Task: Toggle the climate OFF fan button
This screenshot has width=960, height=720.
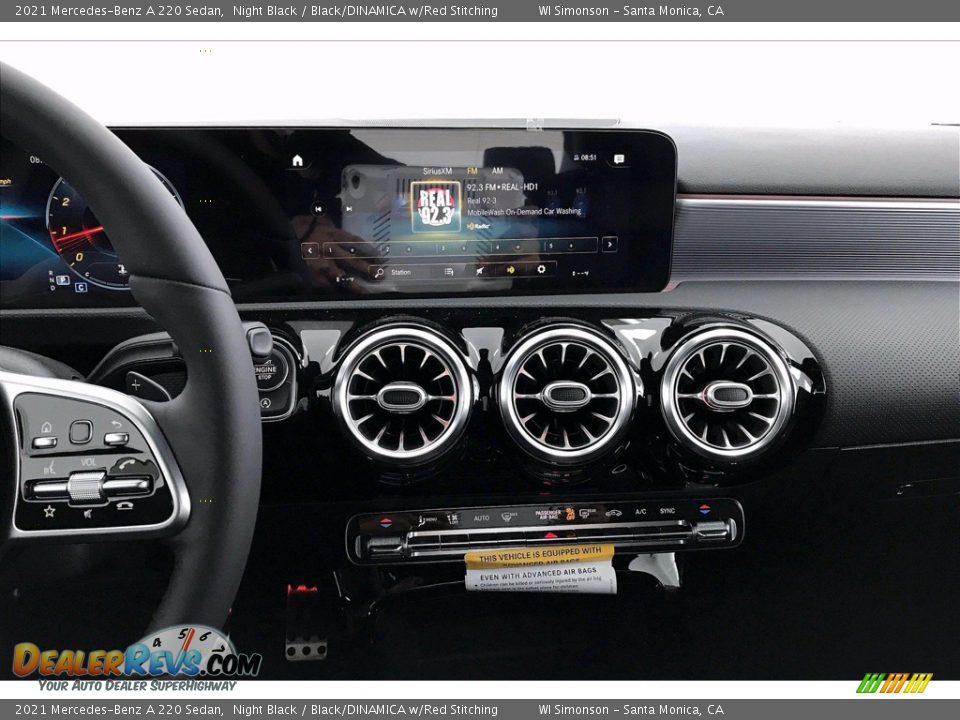Action: (x=452, y=519)
